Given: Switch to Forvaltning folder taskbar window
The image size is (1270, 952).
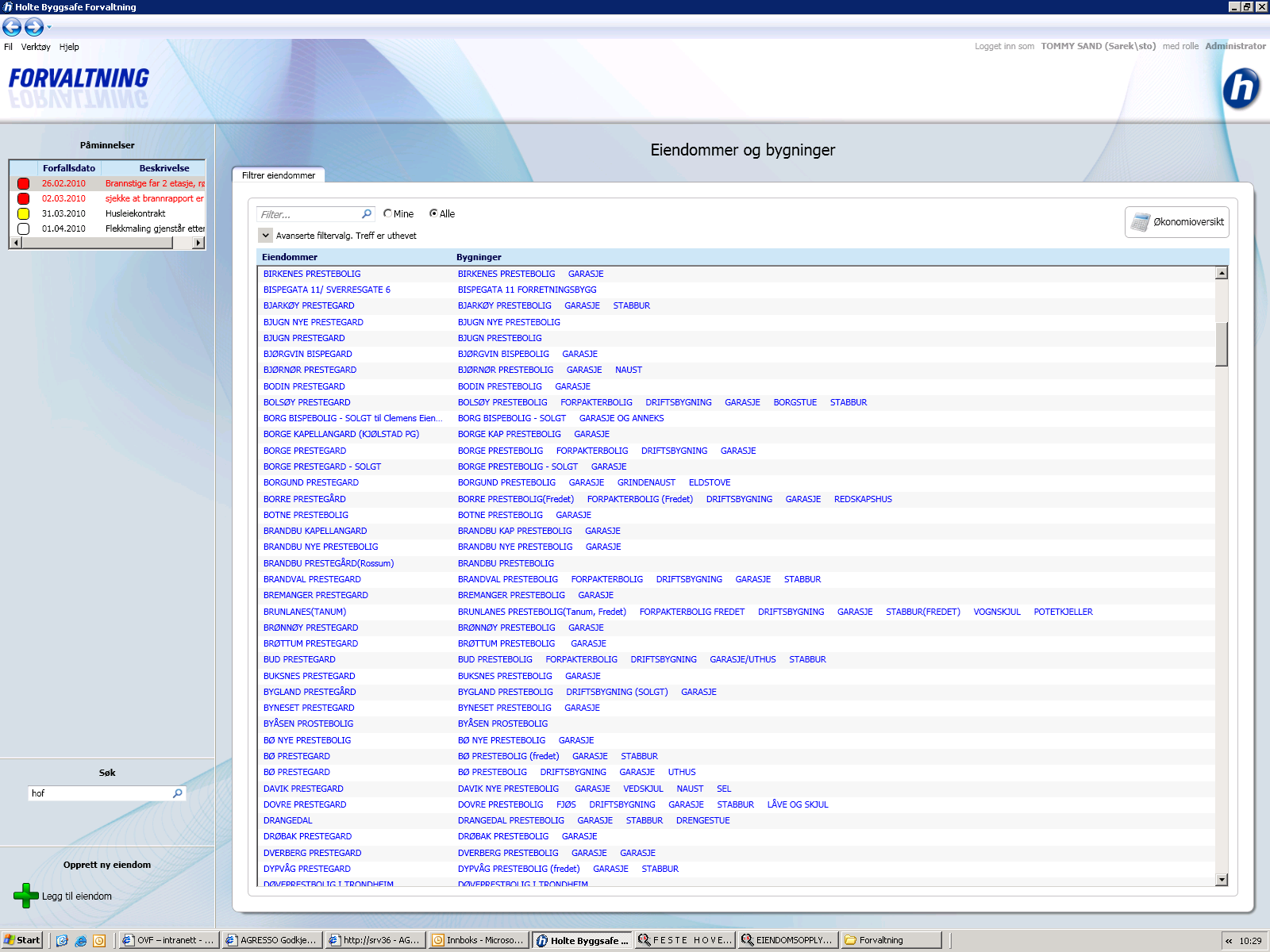Looking at the screenshot, I should tap(891, 940).
